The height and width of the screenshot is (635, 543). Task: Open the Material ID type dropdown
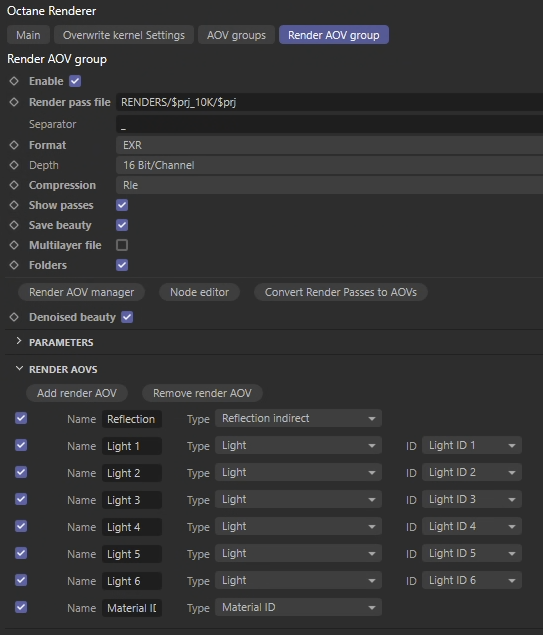[298, 607]
